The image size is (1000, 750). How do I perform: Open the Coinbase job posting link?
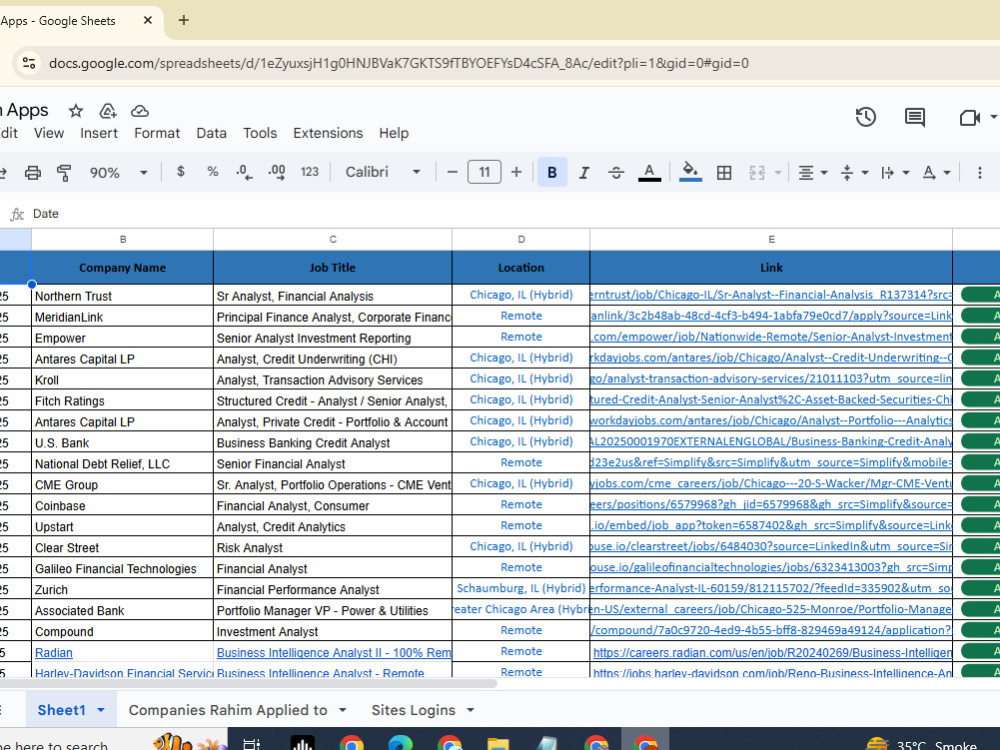point(771,504)
